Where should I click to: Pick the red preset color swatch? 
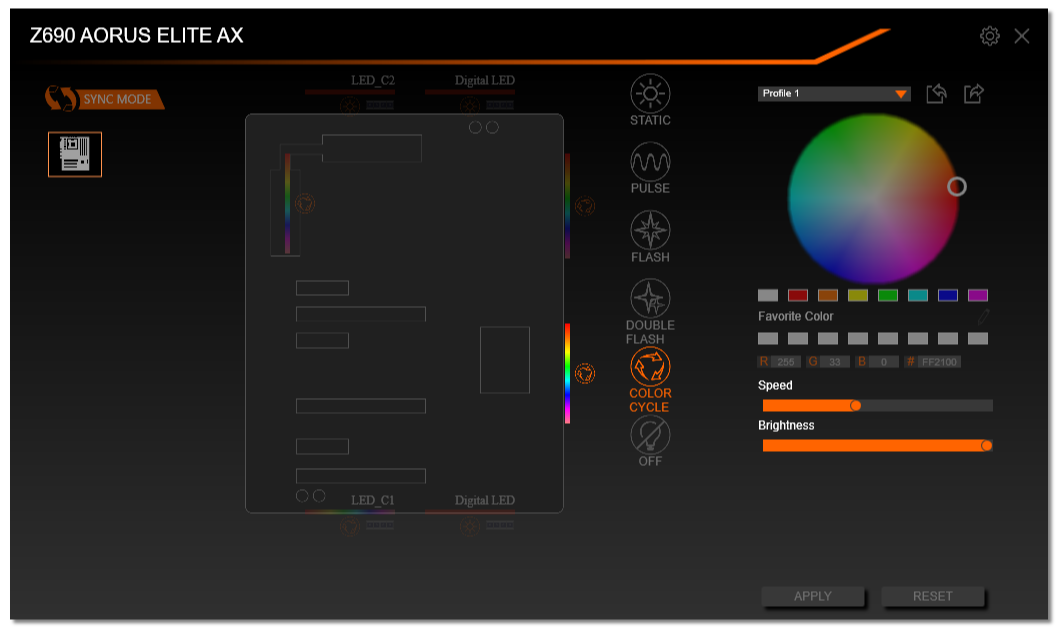point(797,295)
